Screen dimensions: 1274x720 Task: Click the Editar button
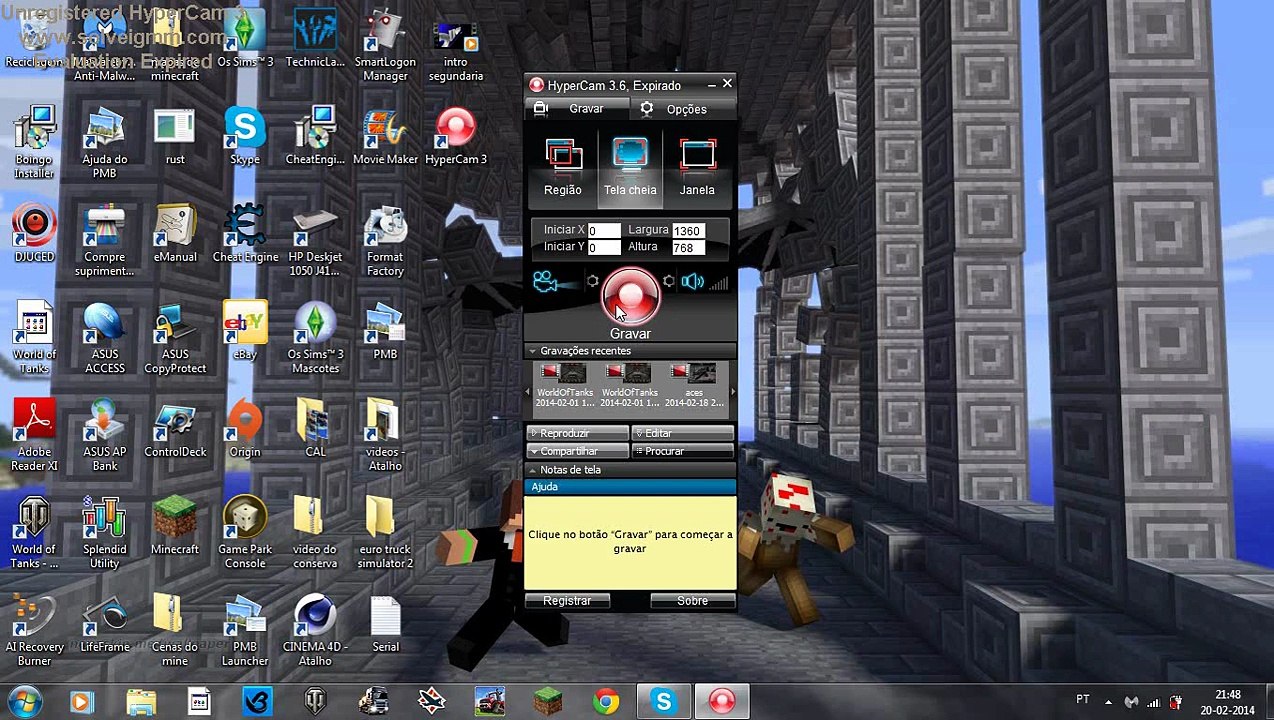tap(684, 433)
